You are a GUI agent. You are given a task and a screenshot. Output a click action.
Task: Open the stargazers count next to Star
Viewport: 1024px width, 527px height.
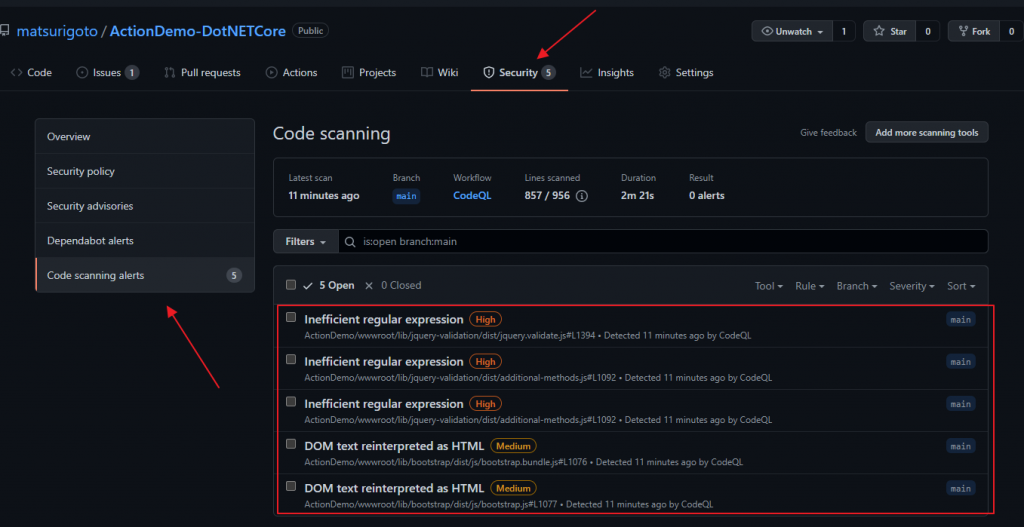[927, 31]
